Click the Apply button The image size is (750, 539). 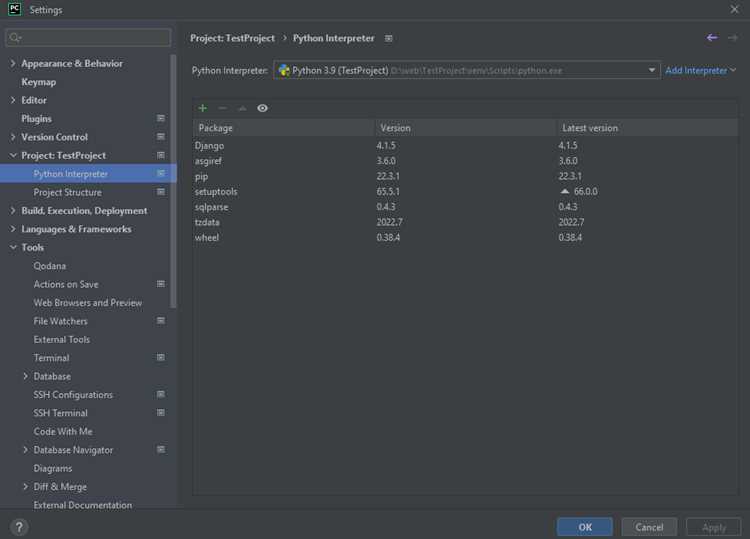pyautogui.click(x=714, y=527)
